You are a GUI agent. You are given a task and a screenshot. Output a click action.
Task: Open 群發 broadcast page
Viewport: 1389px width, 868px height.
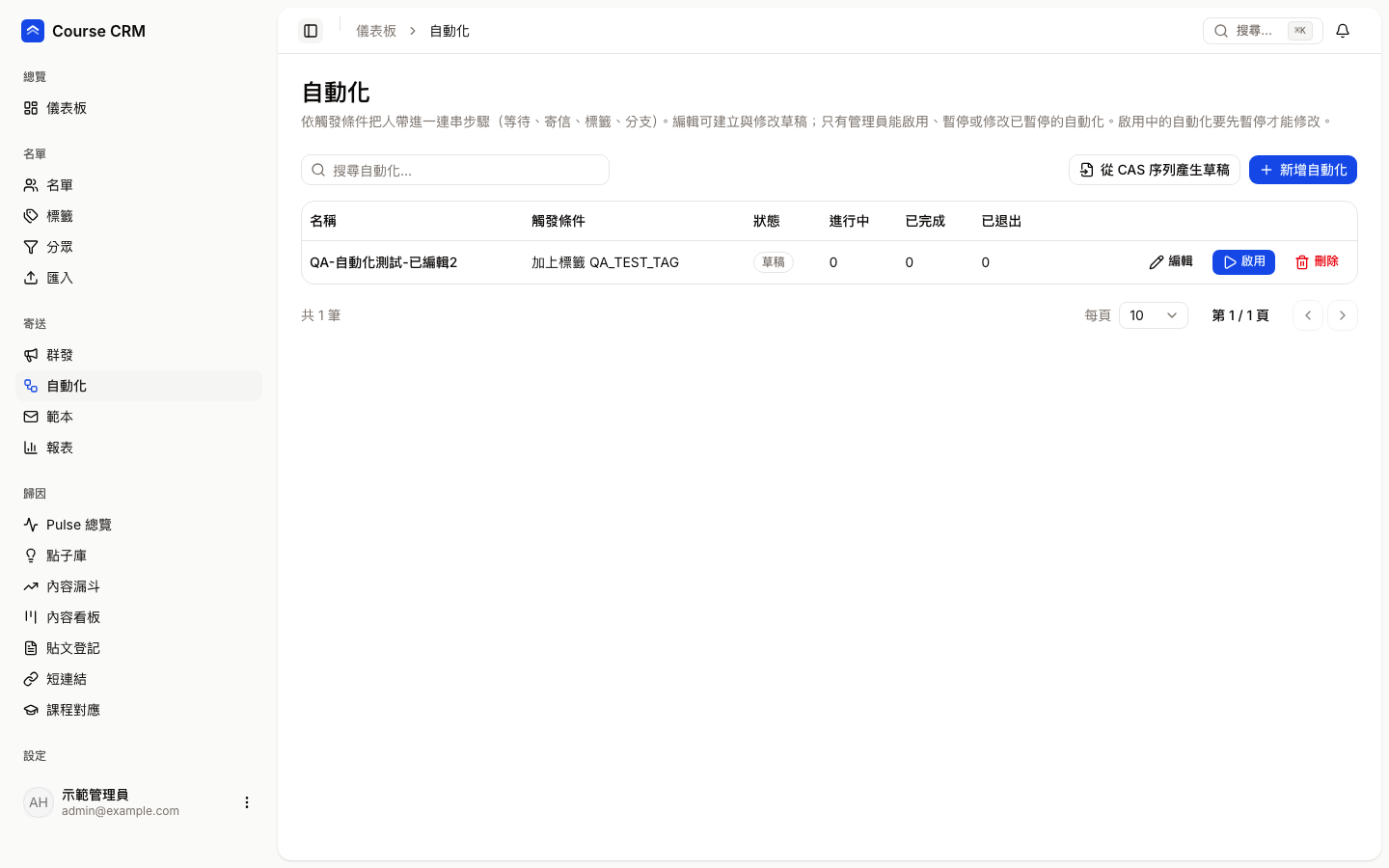click(x=139, y=355)
